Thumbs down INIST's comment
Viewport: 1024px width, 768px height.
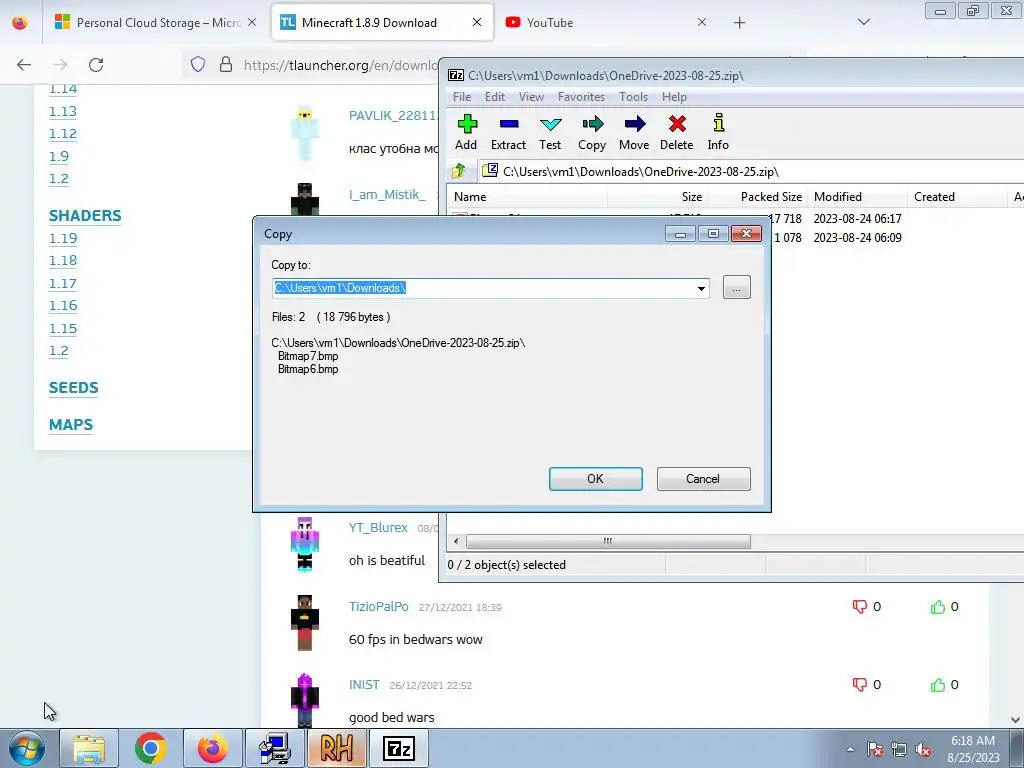(859, 684)
